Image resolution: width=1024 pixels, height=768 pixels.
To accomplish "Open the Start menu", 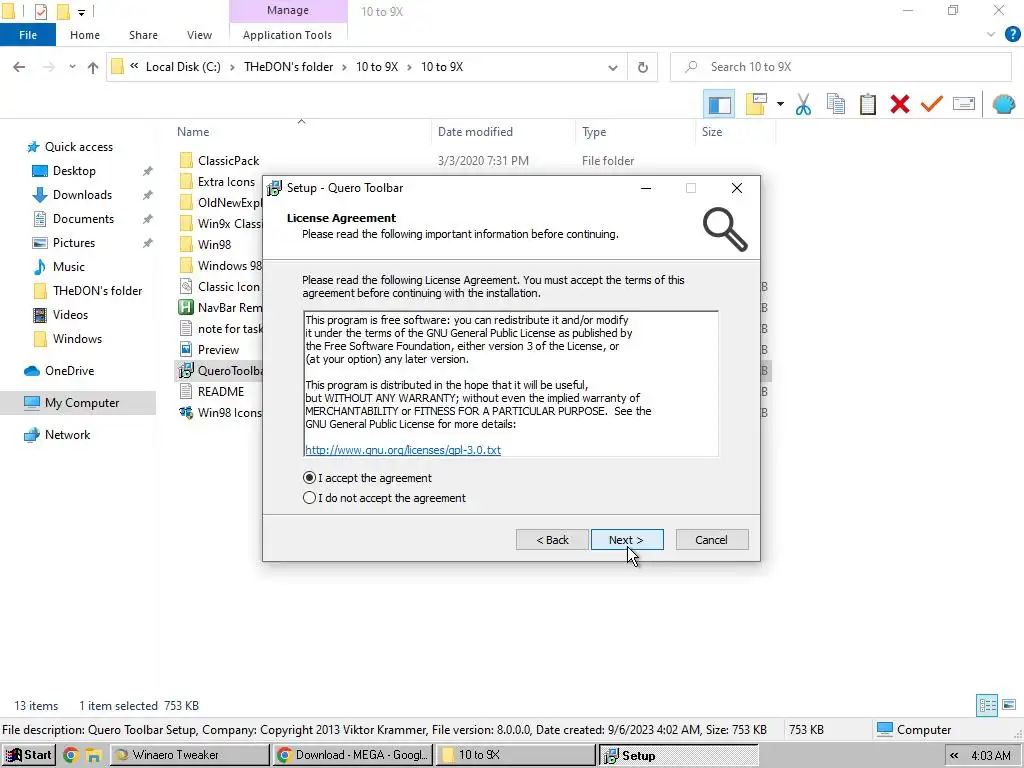I will tap(28, 755).
